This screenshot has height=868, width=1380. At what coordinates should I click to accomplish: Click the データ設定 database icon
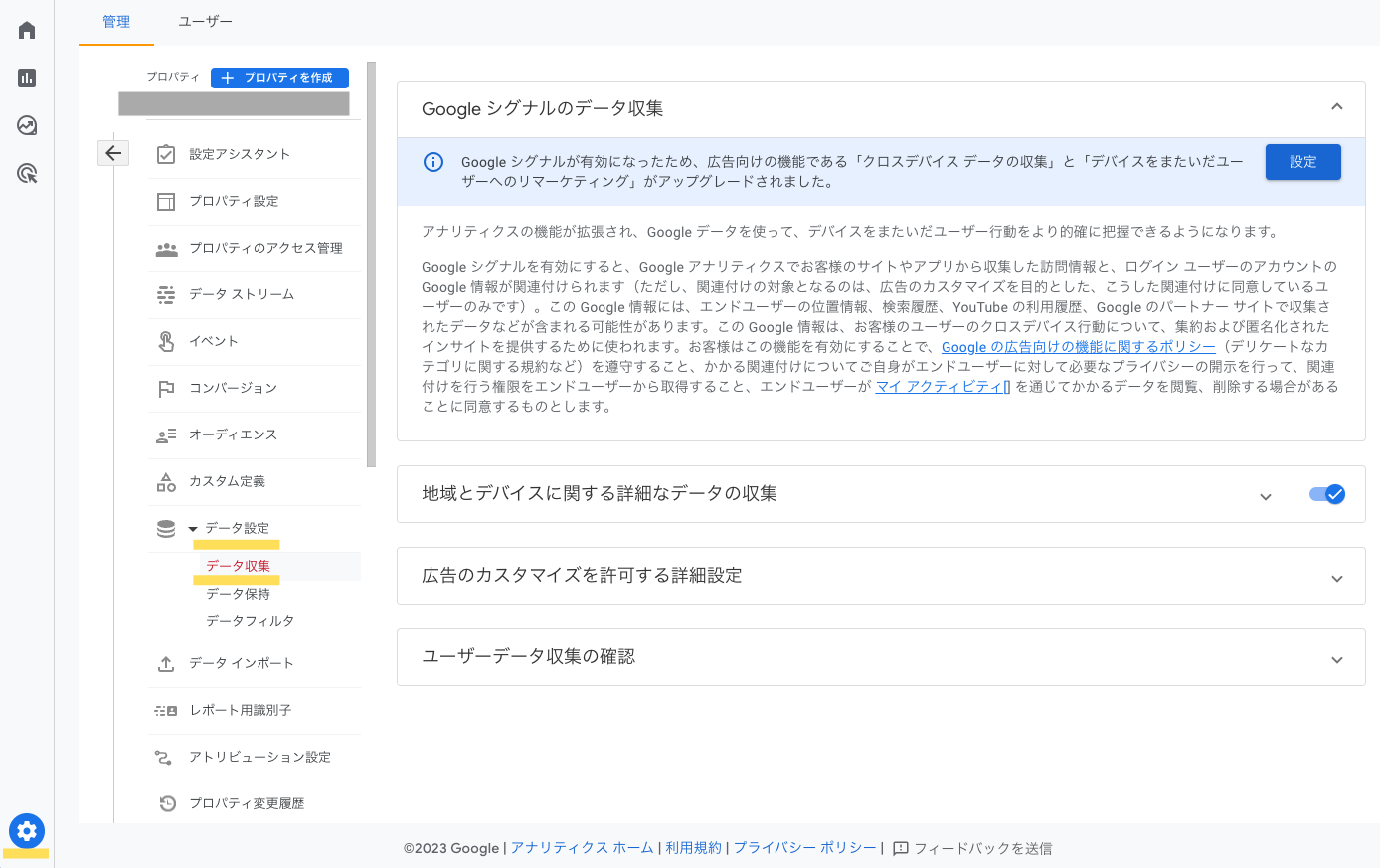pyautogui.click(x=166, y=529)
